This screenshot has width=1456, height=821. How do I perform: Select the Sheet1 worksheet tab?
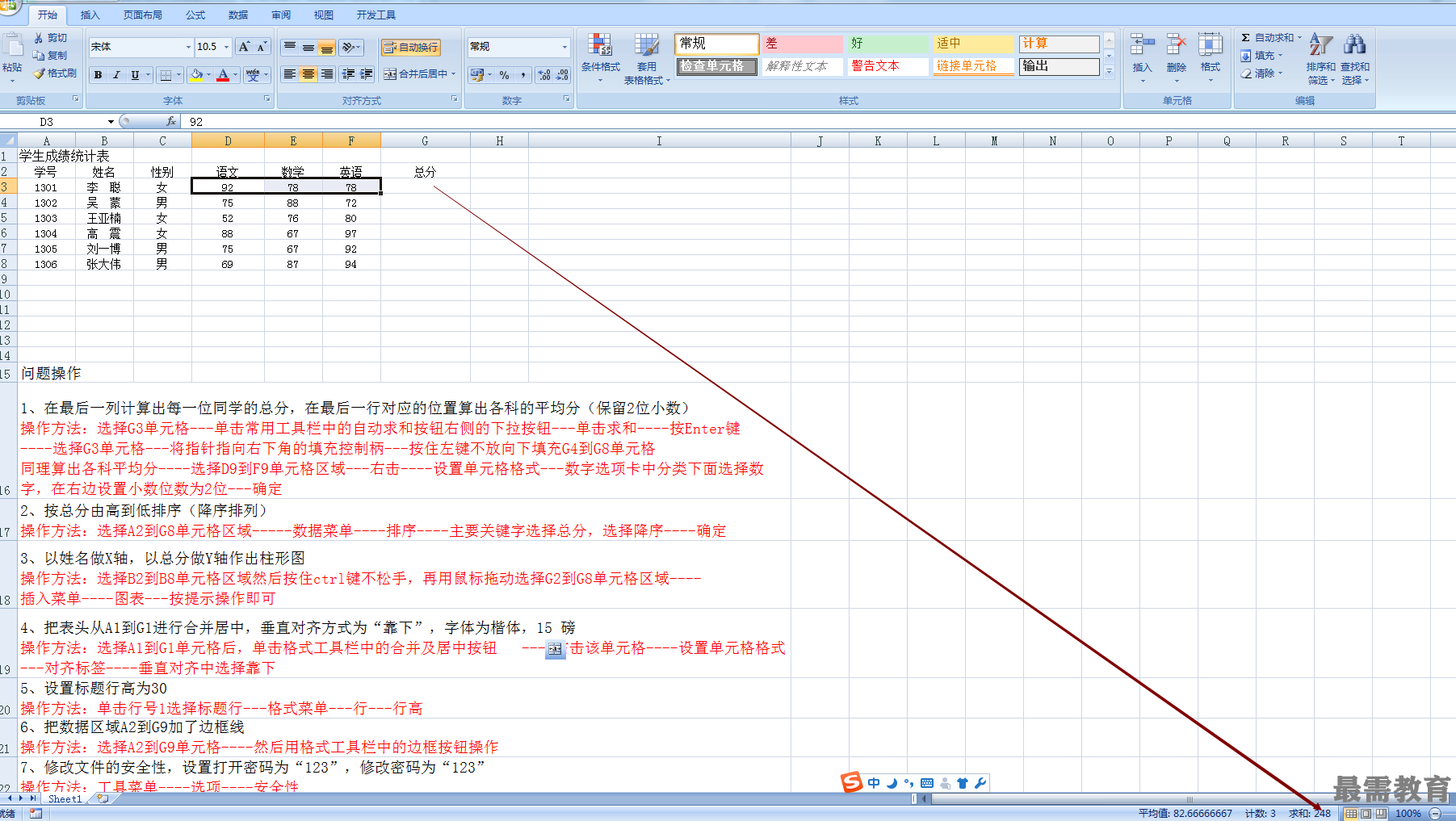[x=65, y=799]
